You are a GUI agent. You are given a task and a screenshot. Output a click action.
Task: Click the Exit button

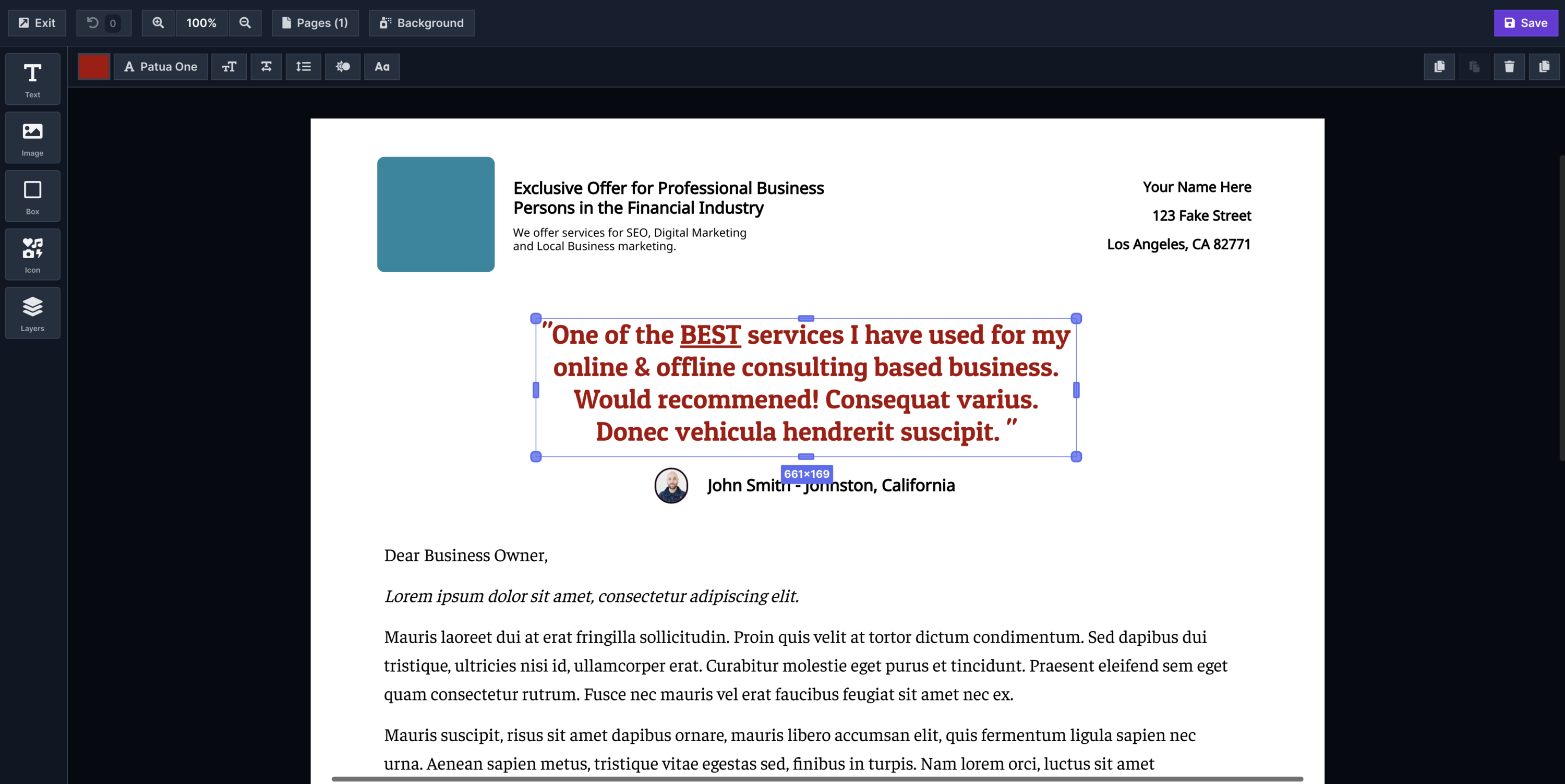pos(37,23)
